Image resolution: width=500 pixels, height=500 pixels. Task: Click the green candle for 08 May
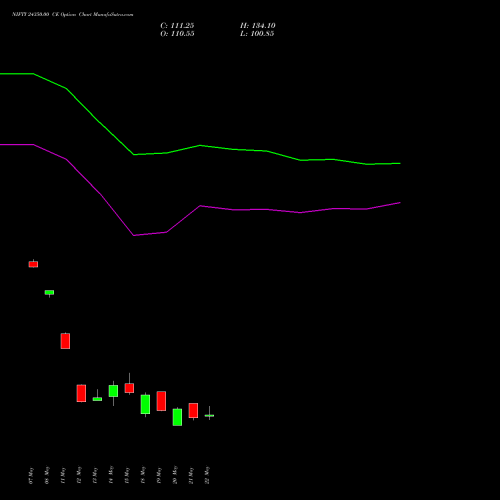pyautogui.click(x=49, y=292)
